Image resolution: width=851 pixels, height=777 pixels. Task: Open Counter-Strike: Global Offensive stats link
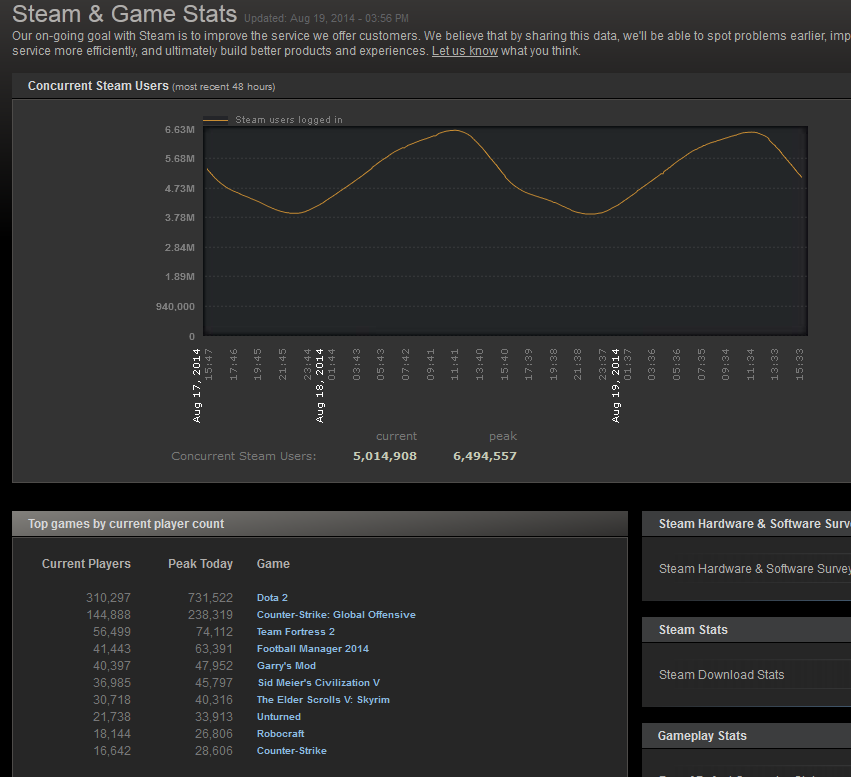335,615
